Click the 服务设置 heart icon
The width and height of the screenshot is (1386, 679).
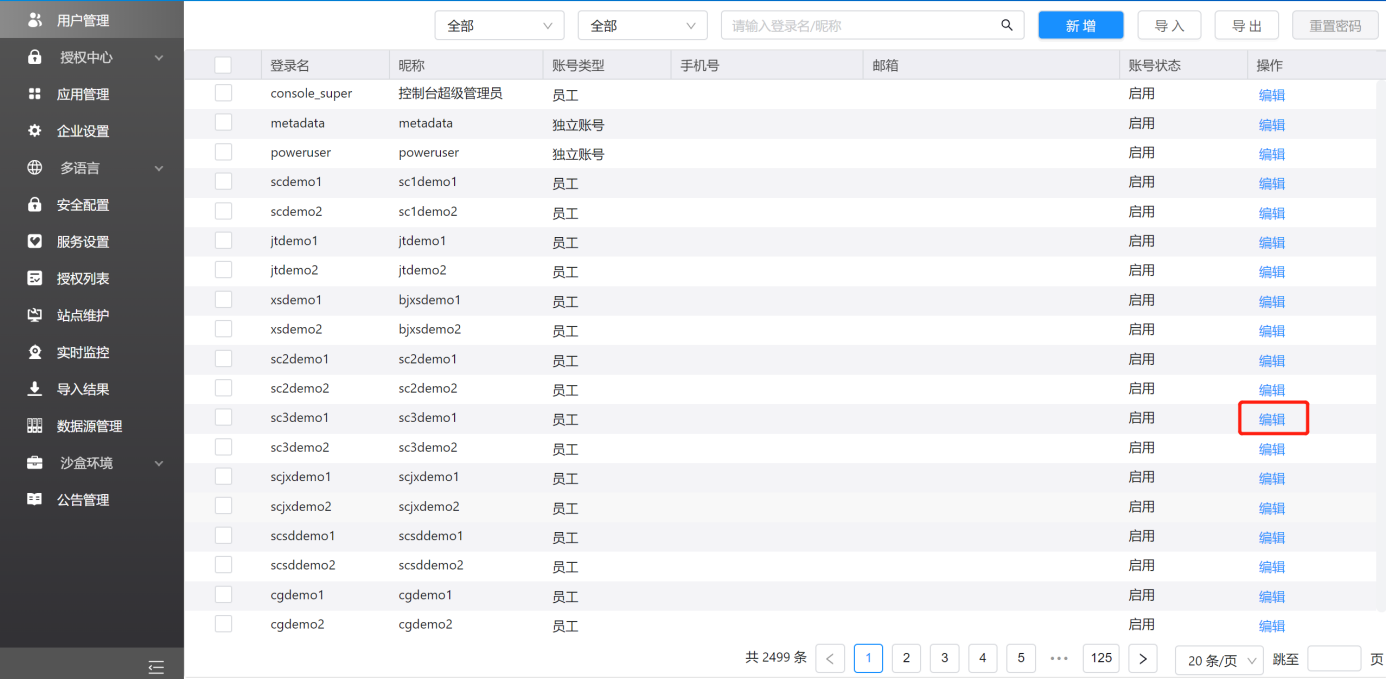[35, 242]
